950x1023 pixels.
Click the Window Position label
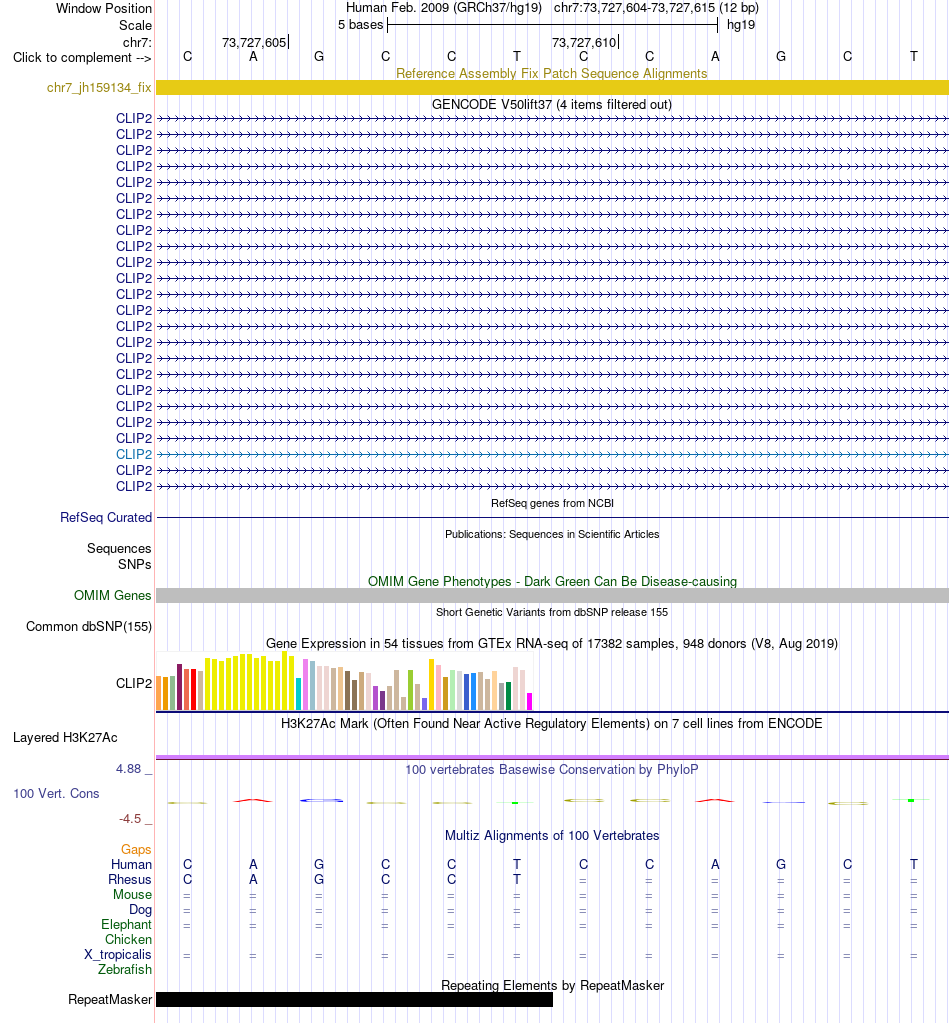(x=104, y=8)
